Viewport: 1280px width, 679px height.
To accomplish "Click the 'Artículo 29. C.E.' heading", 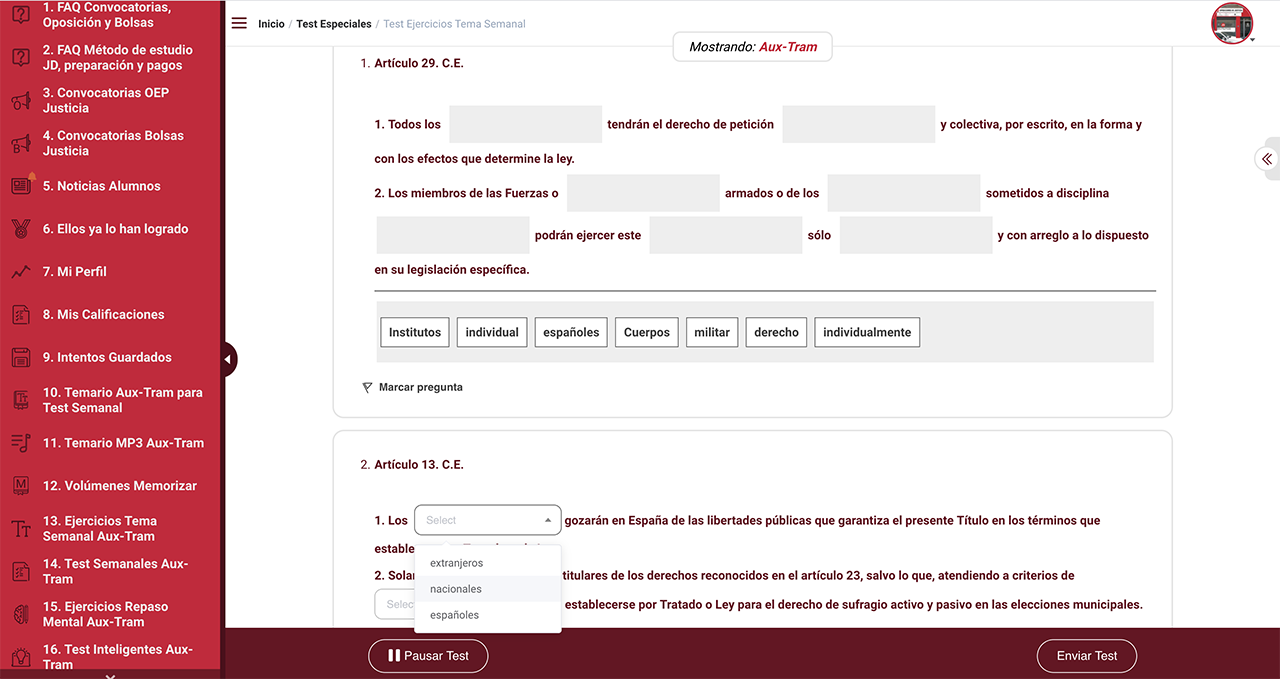I will click(x=419, y=63).
